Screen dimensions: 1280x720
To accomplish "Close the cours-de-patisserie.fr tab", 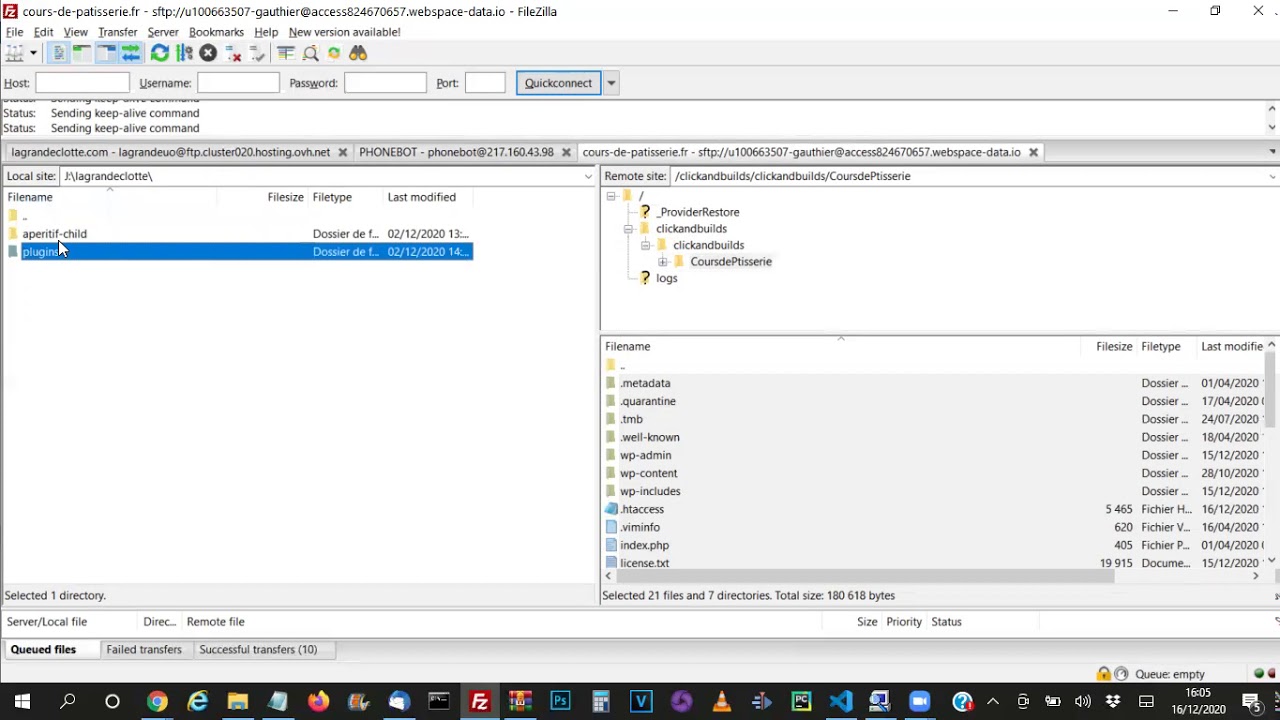I will point(1033,152).
